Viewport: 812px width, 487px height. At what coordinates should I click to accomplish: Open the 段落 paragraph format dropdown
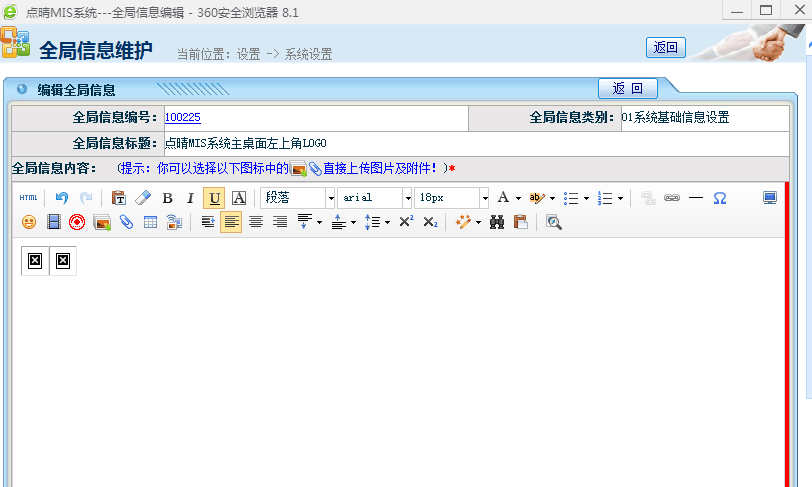(x=297, y=198)
